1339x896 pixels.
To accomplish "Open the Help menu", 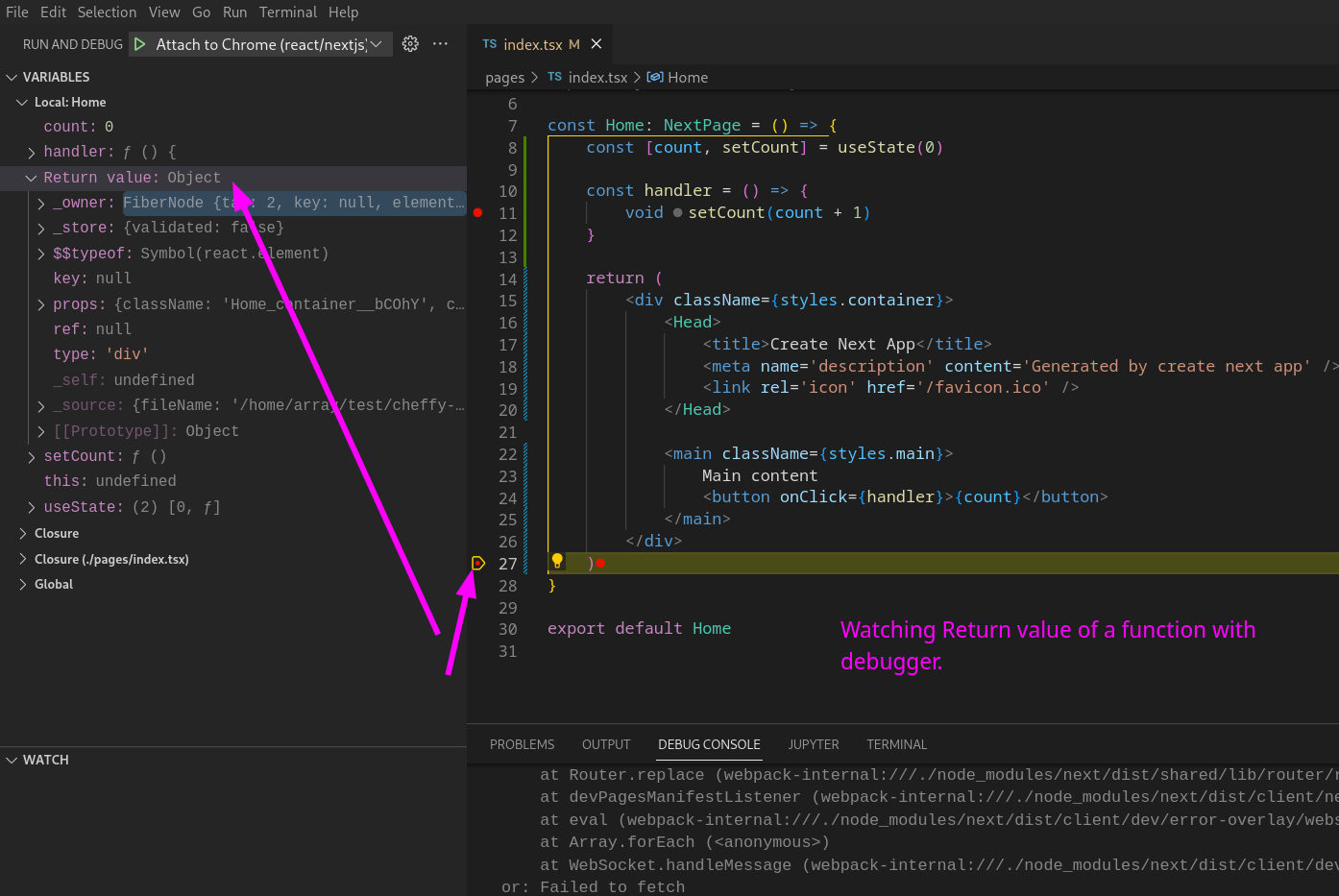I will (x=344, y=12).
